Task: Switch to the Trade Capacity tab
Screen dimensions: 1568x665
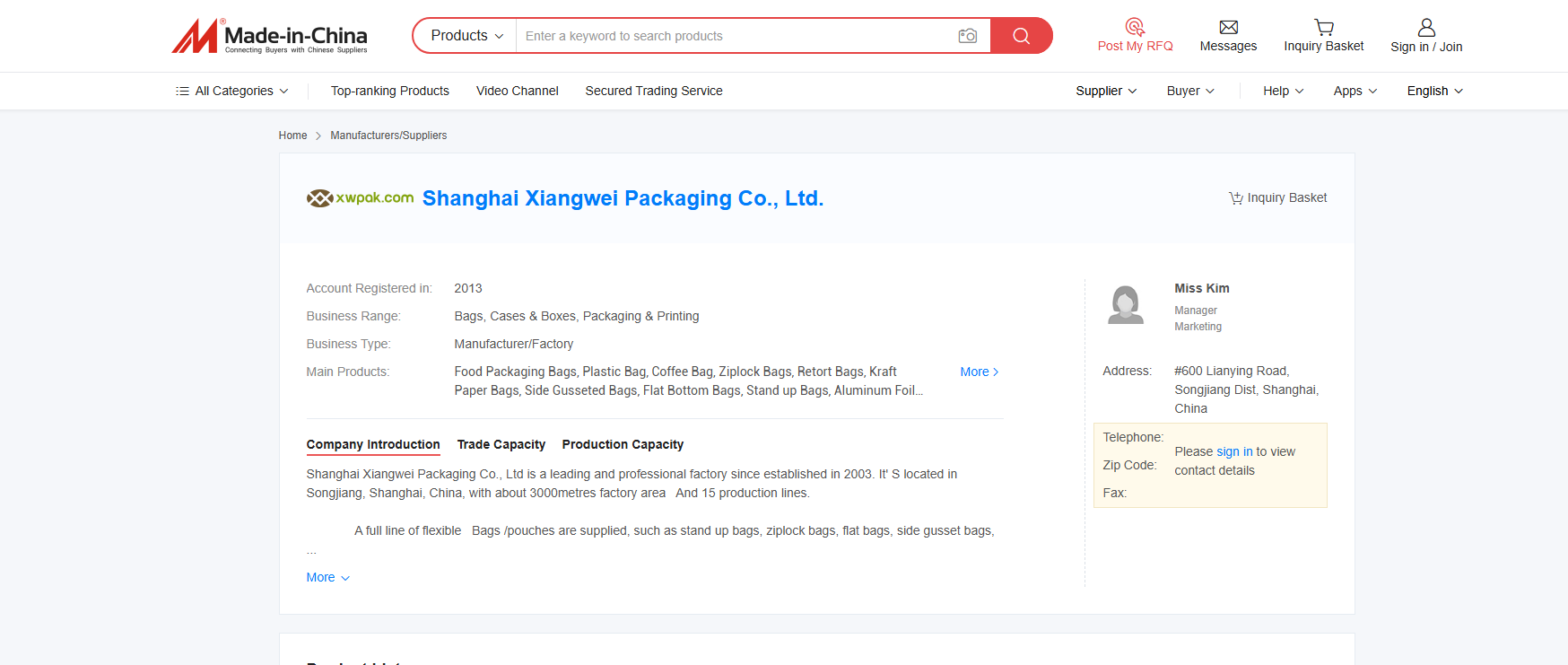Action: click(x=501, y=444)
